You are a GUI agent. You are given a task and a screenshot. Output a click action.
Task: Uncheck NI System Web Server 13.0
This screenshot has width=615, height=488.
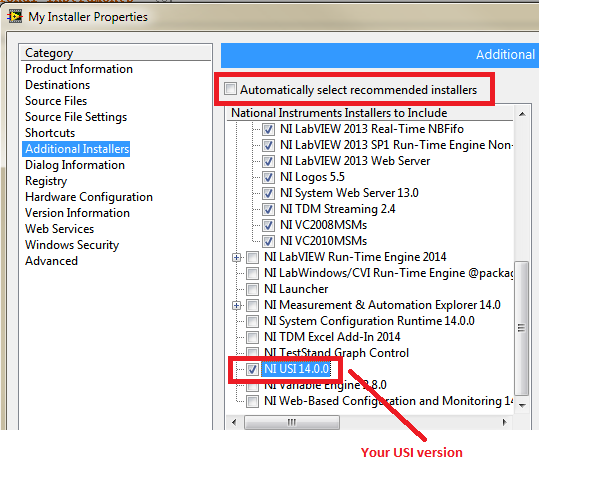pos(268,193)
